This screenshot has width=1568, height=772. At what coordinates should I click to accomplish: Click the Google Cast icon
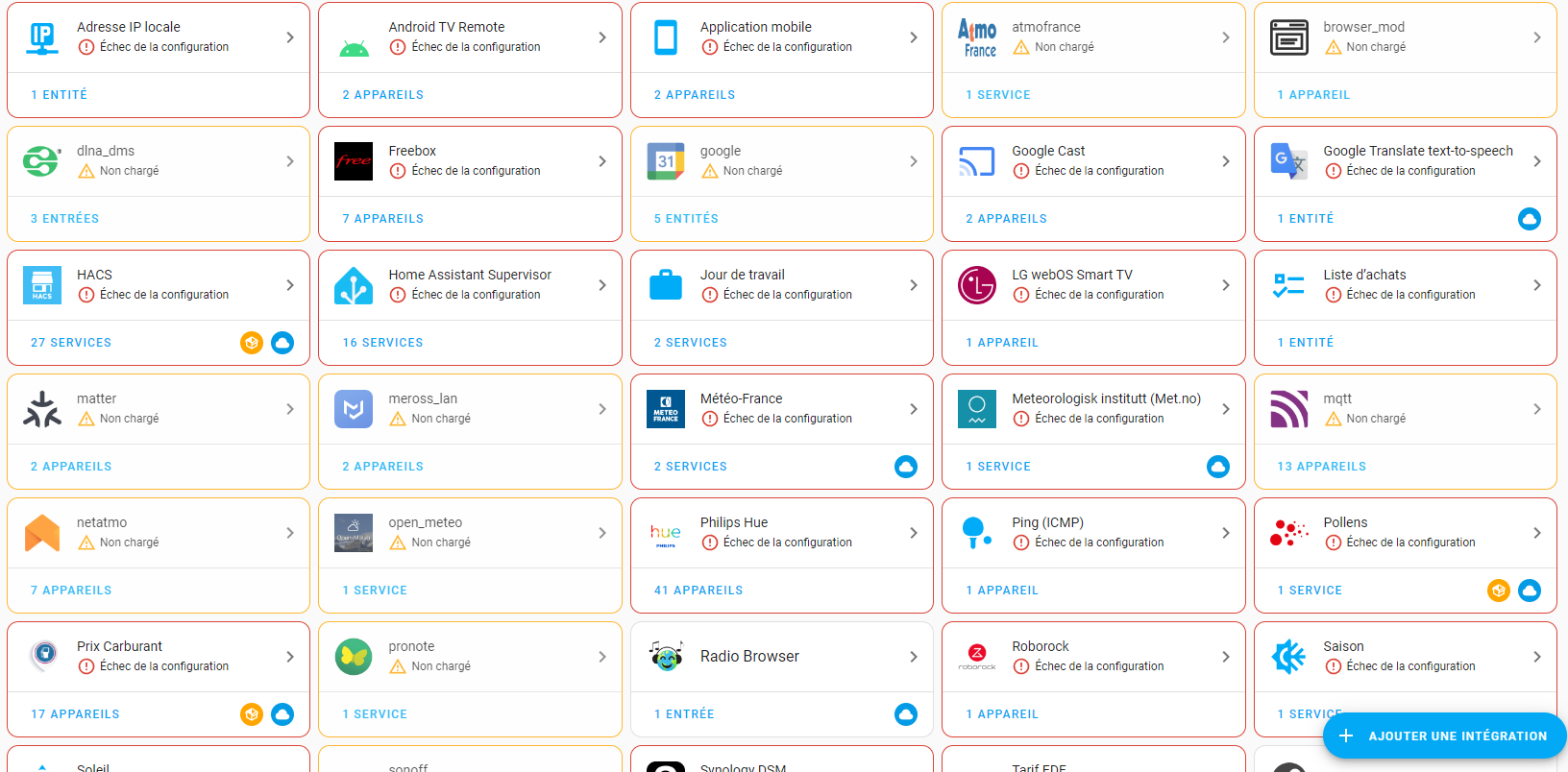pyautogui.click(x=977, y=161)
